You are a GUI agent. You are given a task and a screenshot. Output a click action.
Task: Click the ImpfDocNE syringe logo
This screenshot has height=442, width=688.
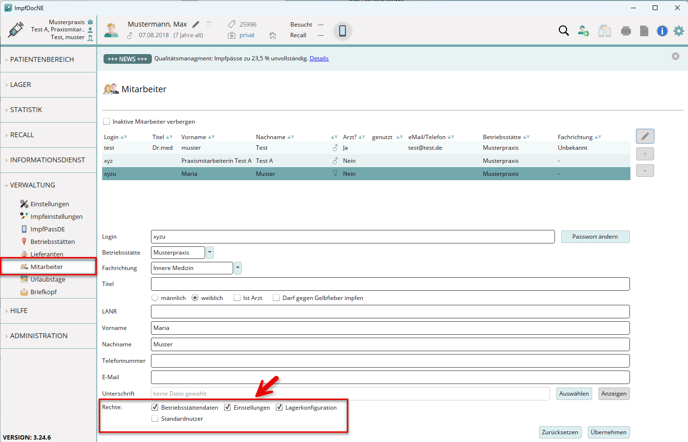pyautogui.click(x=15, y=29)
